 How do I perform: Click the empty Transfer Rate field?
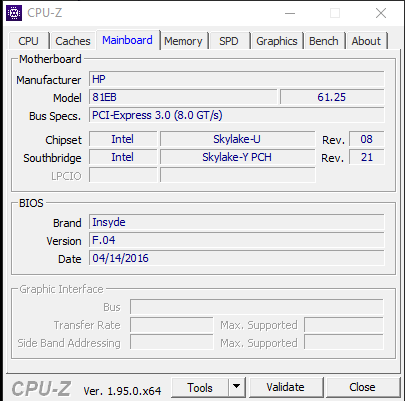pos(172,325)
